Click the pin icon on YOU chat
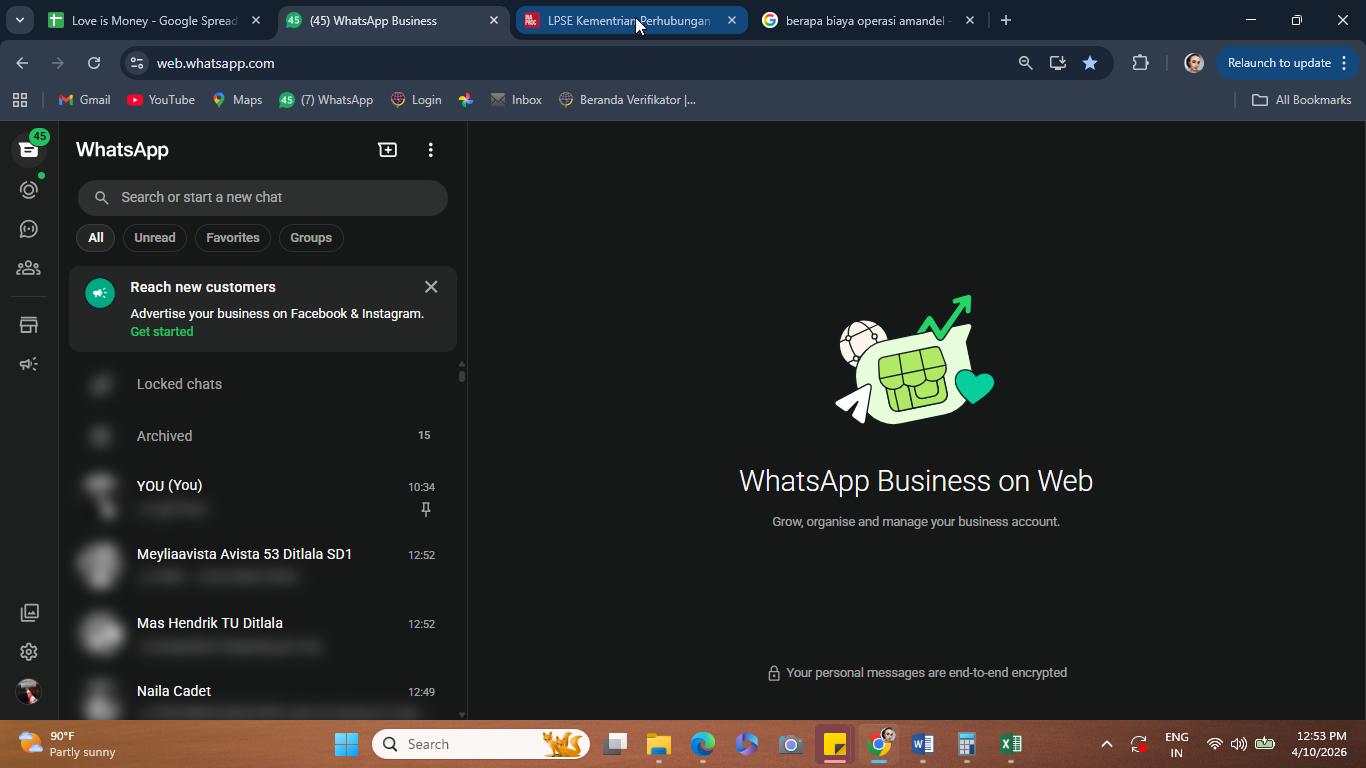Screen dimensions: 1366x768 (425, 510)
